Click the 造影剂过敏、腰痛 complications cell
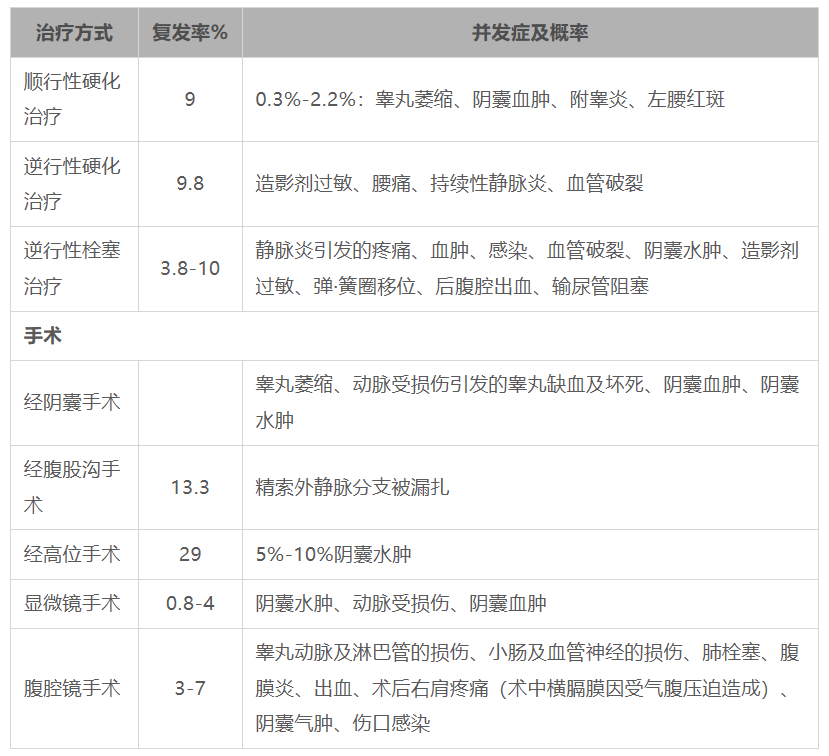 (530, 184)
